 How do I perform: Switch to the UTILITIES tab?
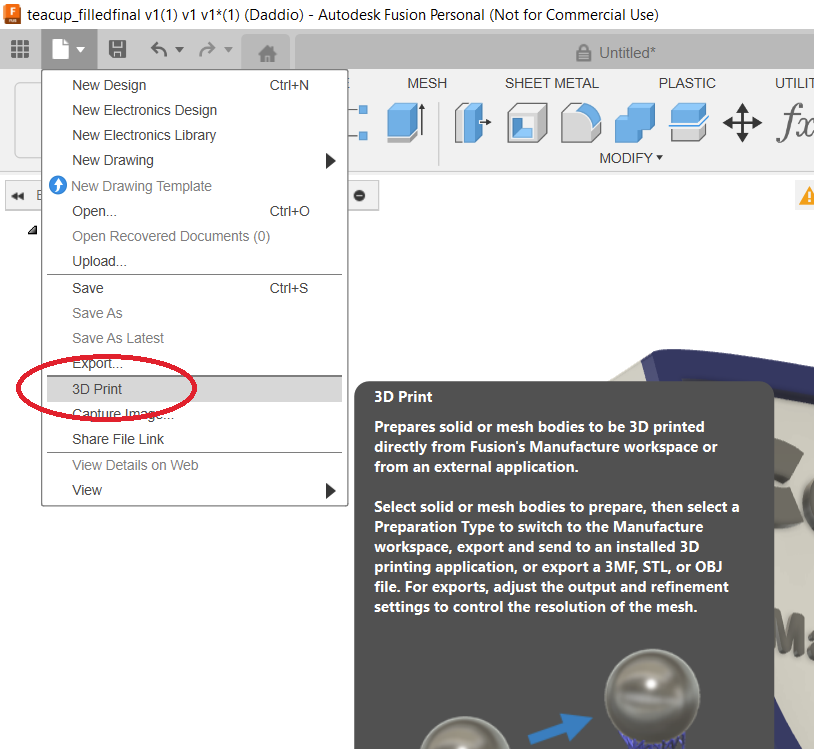click(794, 83)
